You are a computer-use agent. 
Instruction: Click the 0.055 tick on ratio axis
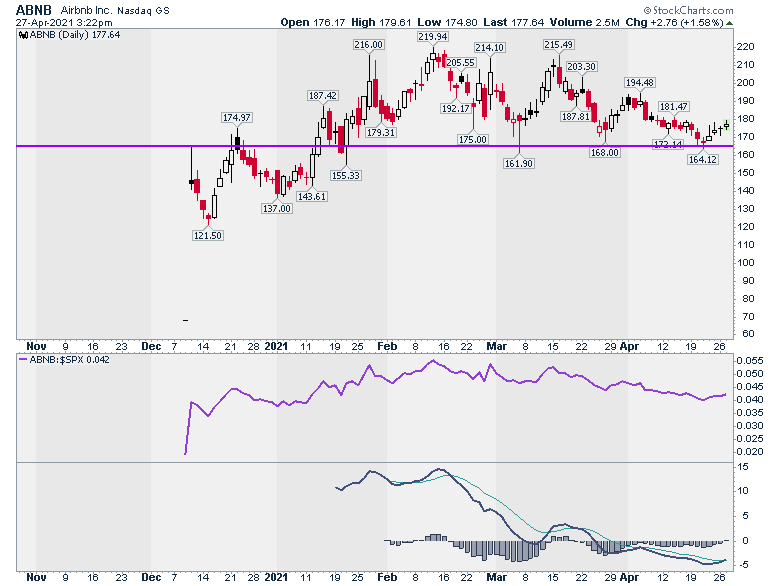(750, 361)
